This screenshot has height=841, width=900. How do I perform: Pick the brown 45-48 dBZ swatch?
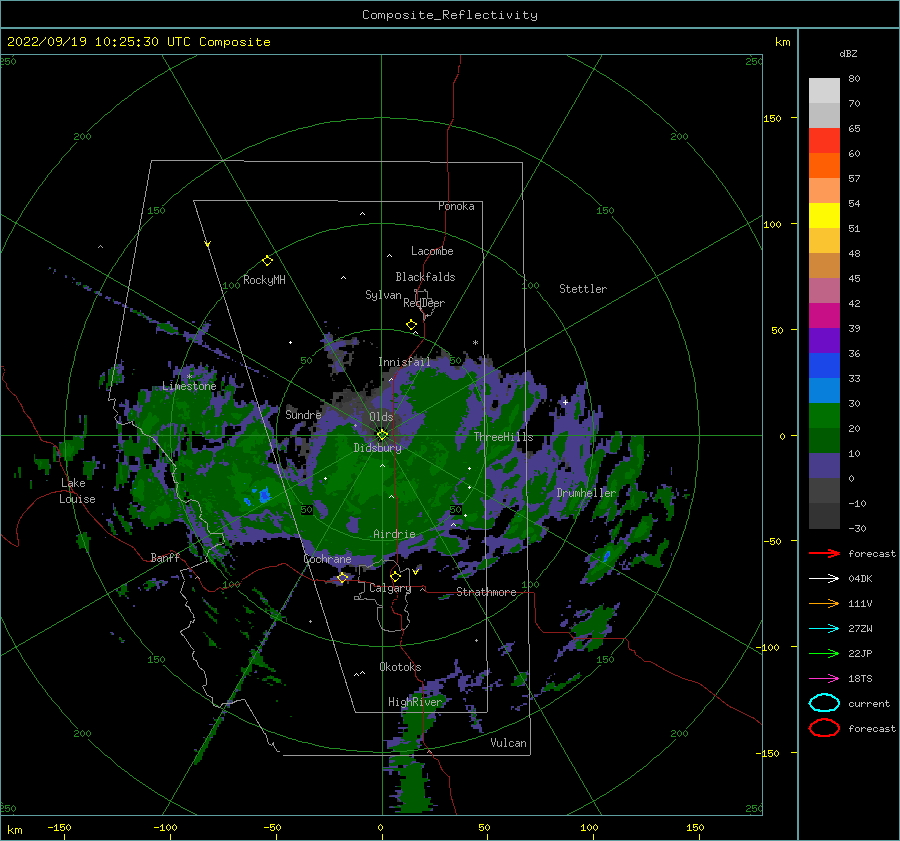pos(824,265)
